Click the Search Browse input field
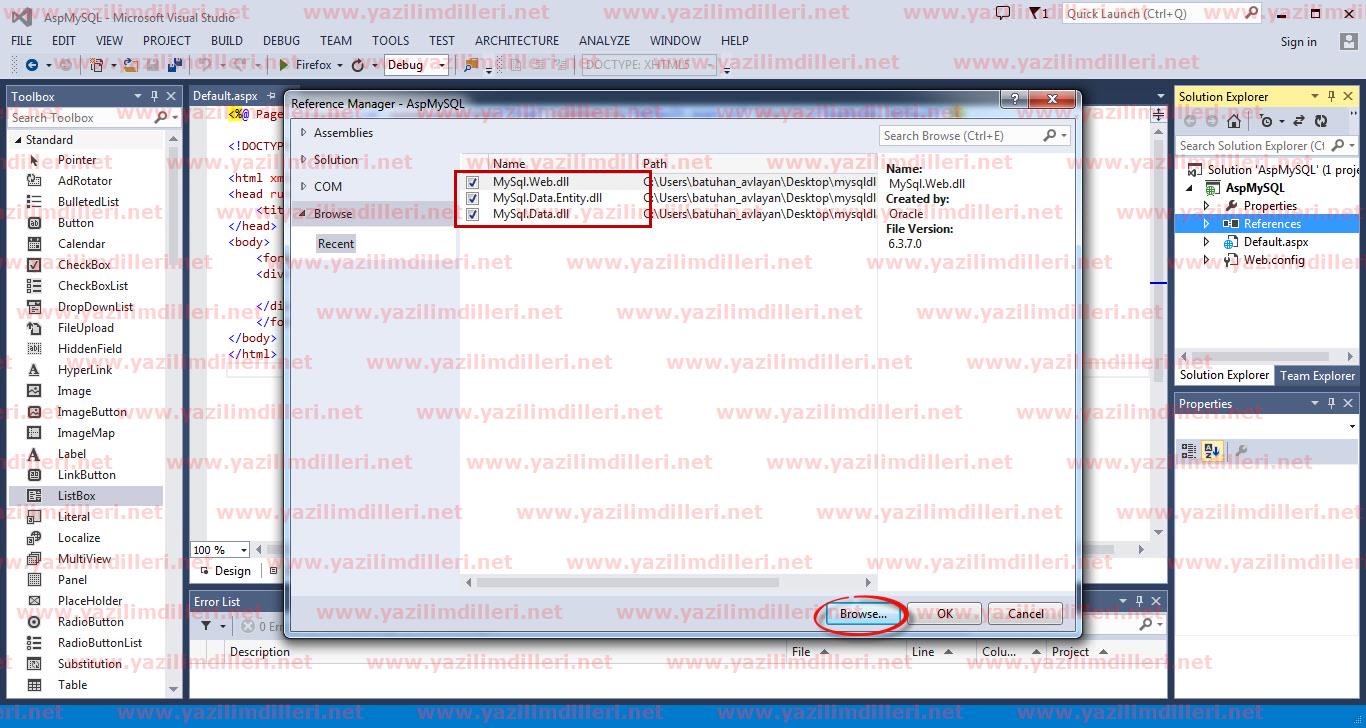This screenshot has height=728, width=1366. tap(975, 136)
